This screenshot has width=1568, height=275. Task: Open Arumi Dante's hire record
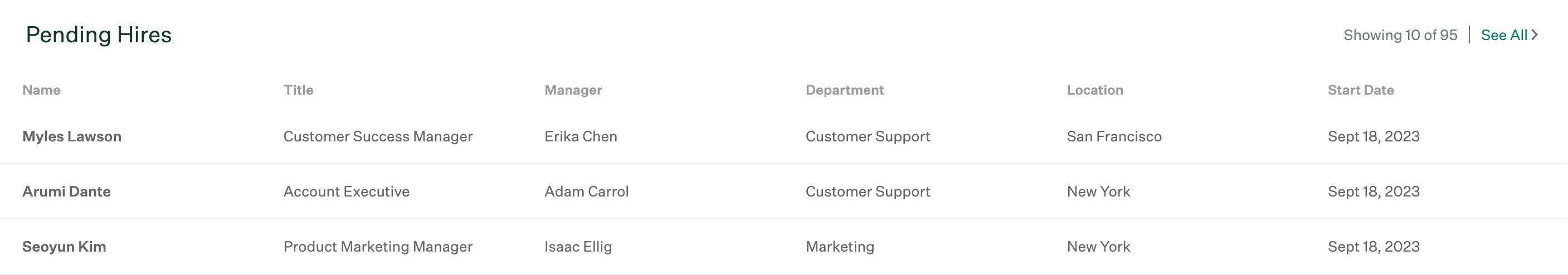coord(66,191)
